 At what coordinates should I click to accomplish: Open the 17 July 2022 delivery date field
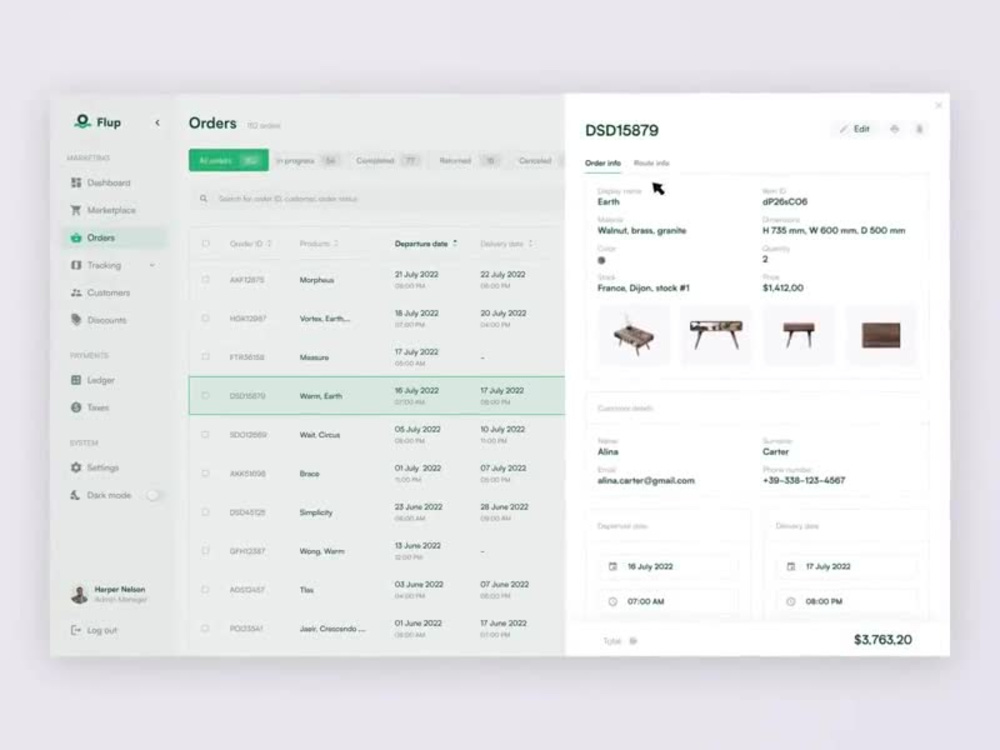[x=846, y=566]
